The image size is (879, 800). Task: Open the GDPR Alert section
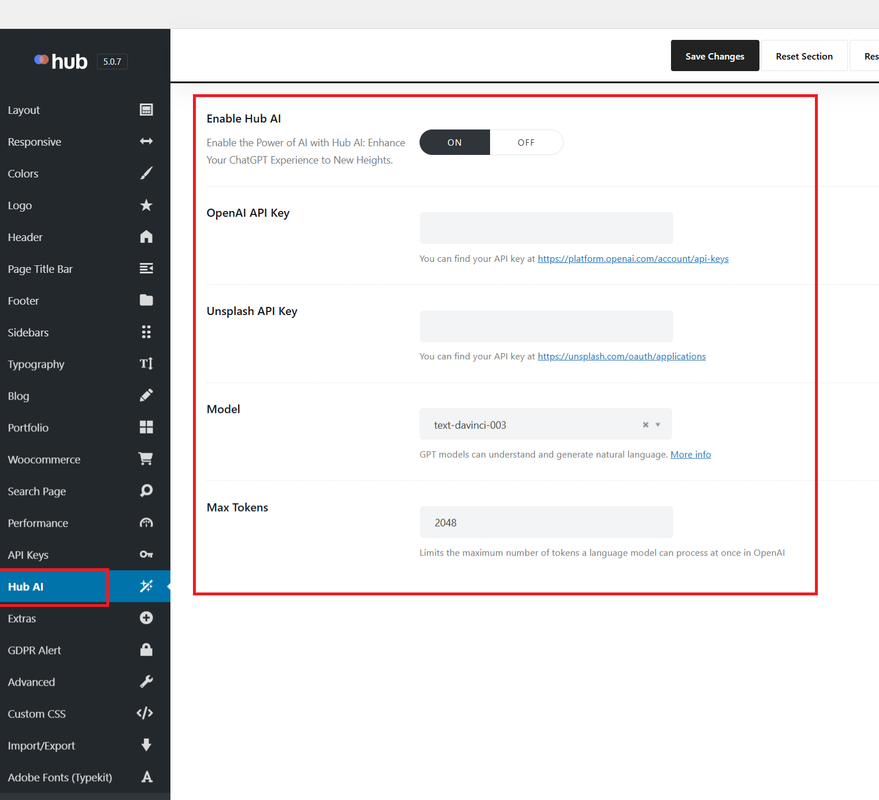coord(85,650)
